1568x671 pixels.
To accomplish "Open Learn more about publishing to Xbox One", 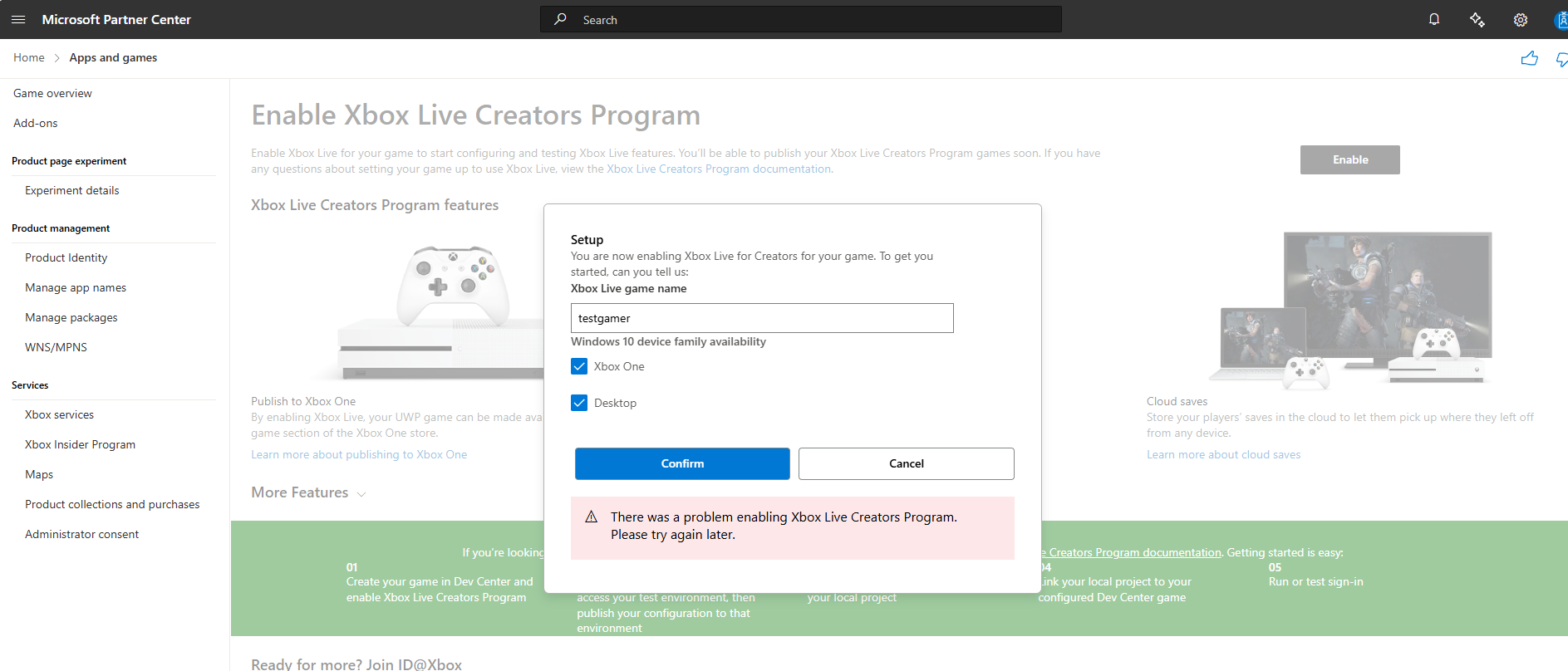I will (x=359, y=454).
